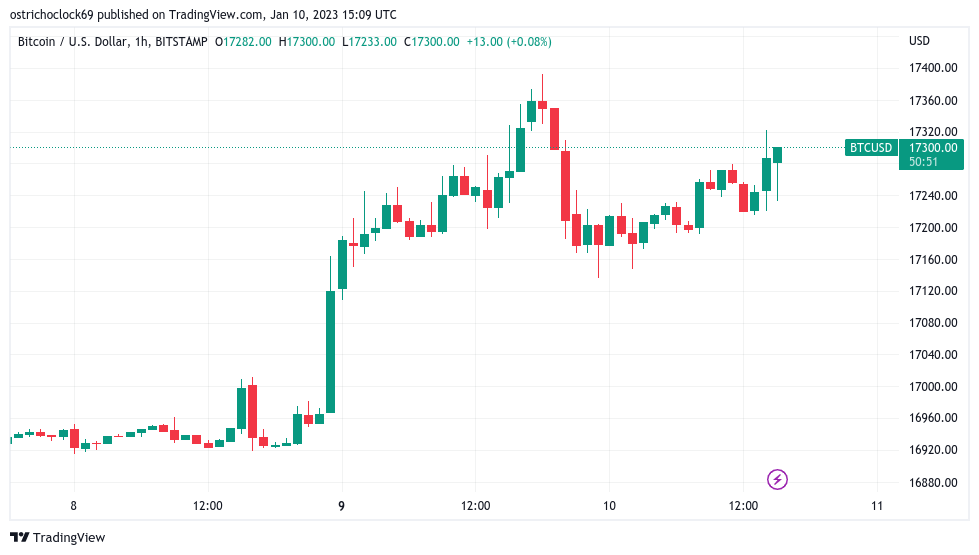Click the BTCUSD green price label

(x=871, y=148)
